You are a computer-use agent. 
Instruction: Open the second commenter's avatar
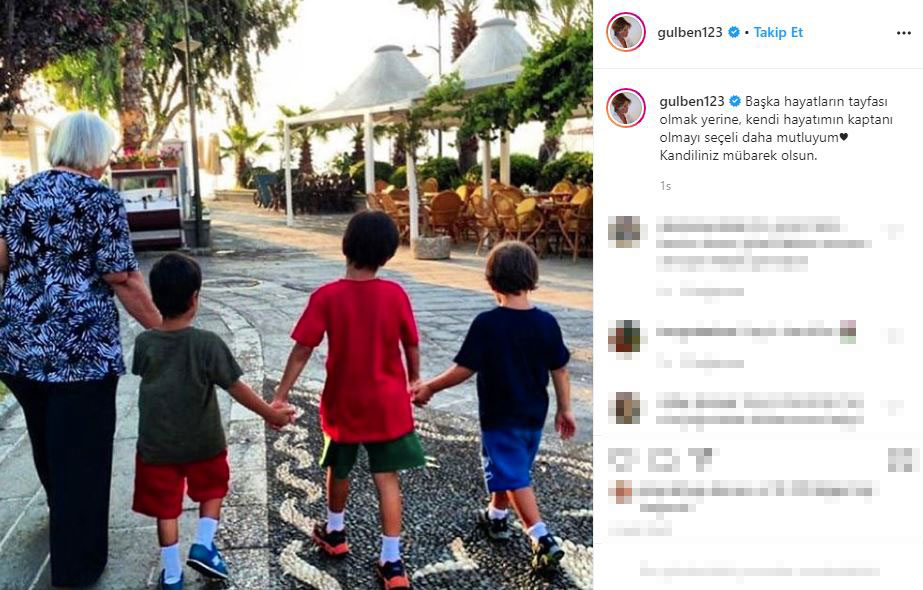point(625,336)
